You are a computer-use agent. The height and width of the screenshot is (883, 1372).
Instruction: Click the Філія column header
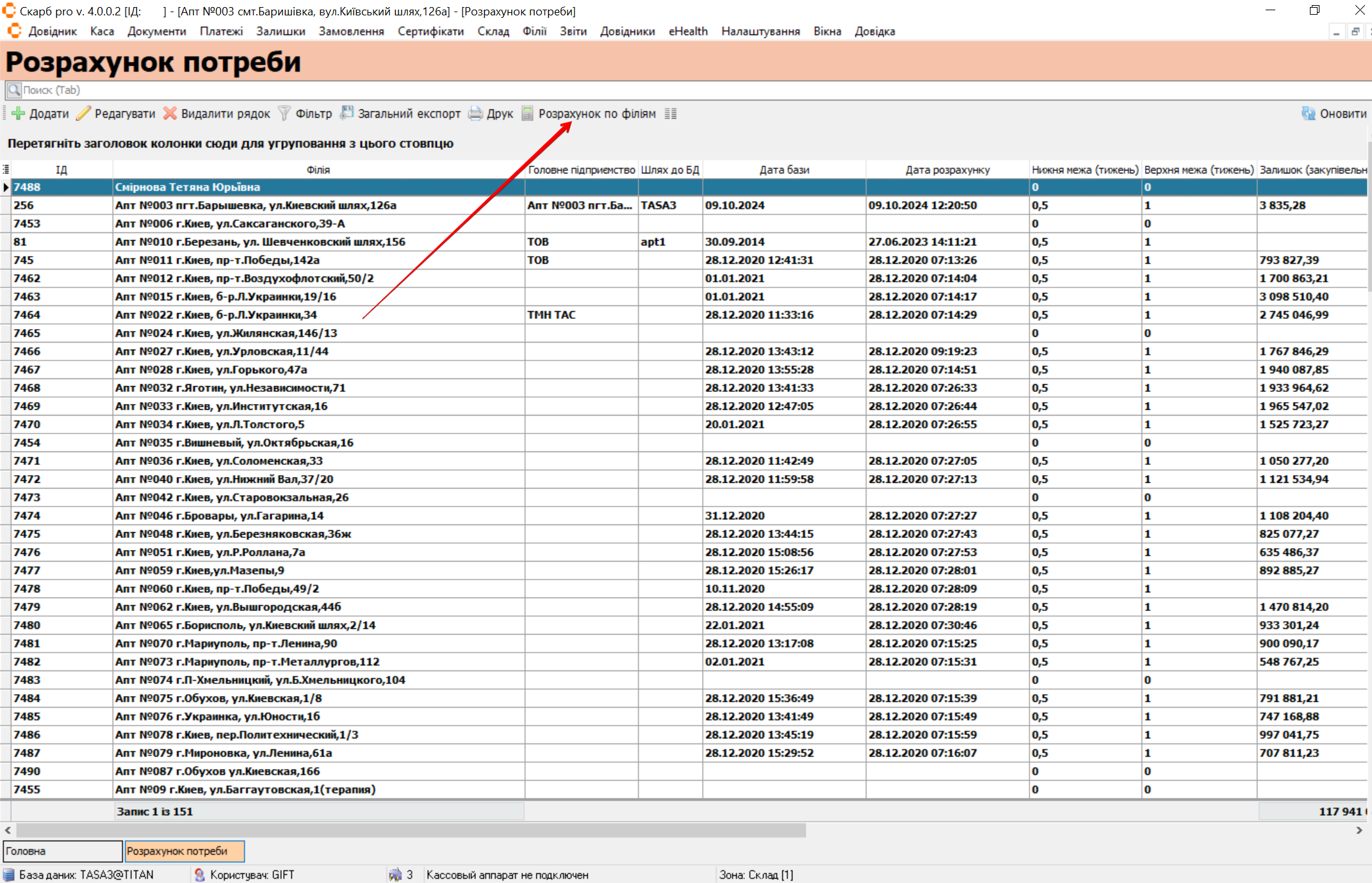tap(318, 170)
